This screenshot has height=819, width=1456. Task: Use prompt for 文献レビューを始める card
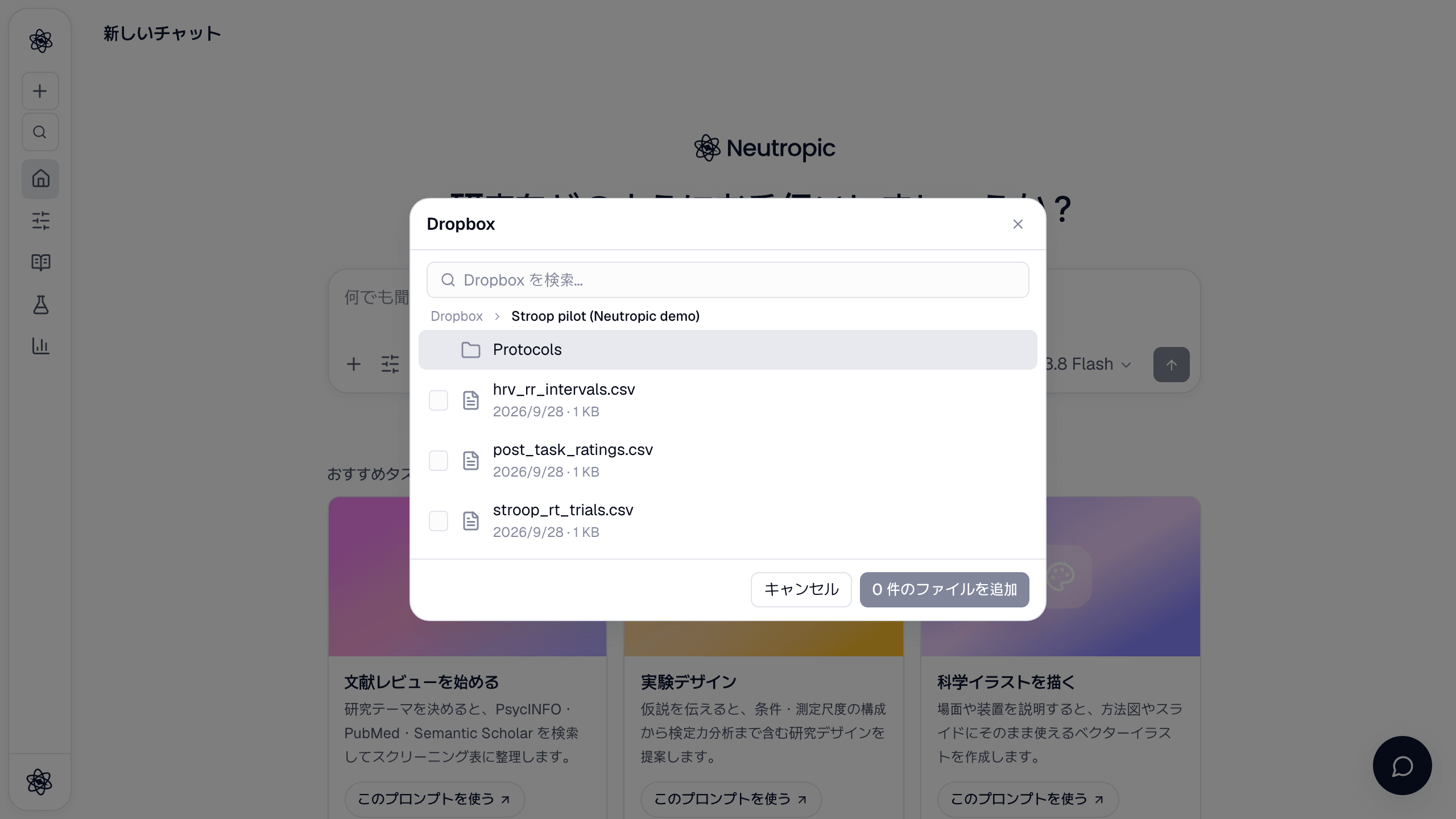435,799
